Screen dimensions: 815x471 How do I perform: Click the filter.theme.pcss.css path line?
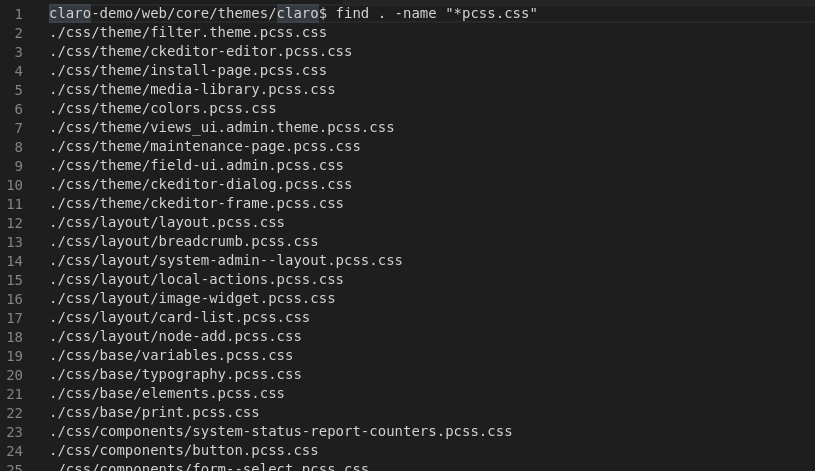click(188, 32)
